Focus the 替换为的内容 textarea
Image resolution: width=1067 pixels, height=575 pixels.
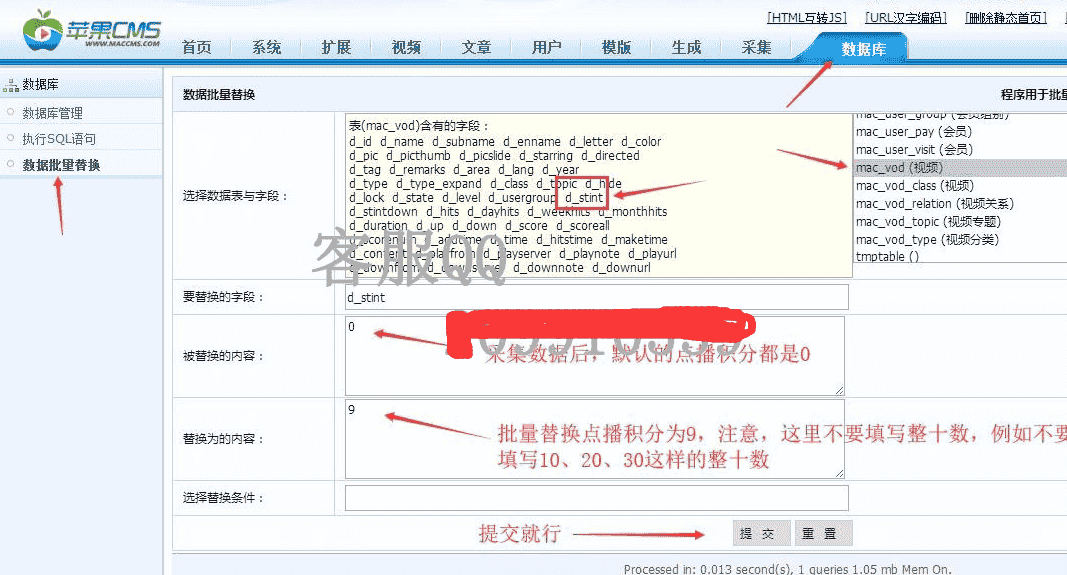(x=595, y=439)
